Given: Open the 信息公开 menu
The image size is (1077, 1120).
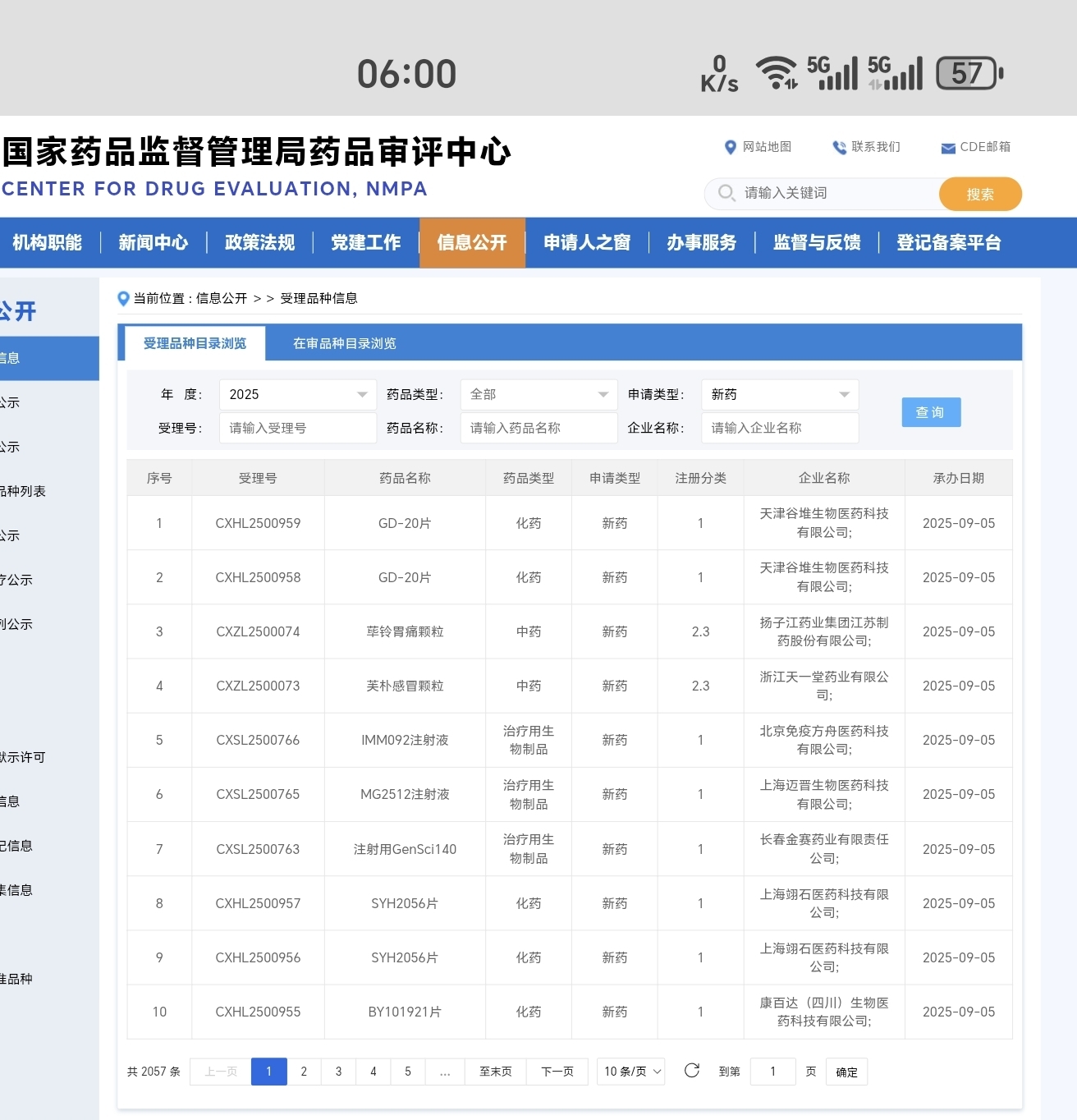Looking at the screenshot, I should pyautogui.click(x=472, y=243).
